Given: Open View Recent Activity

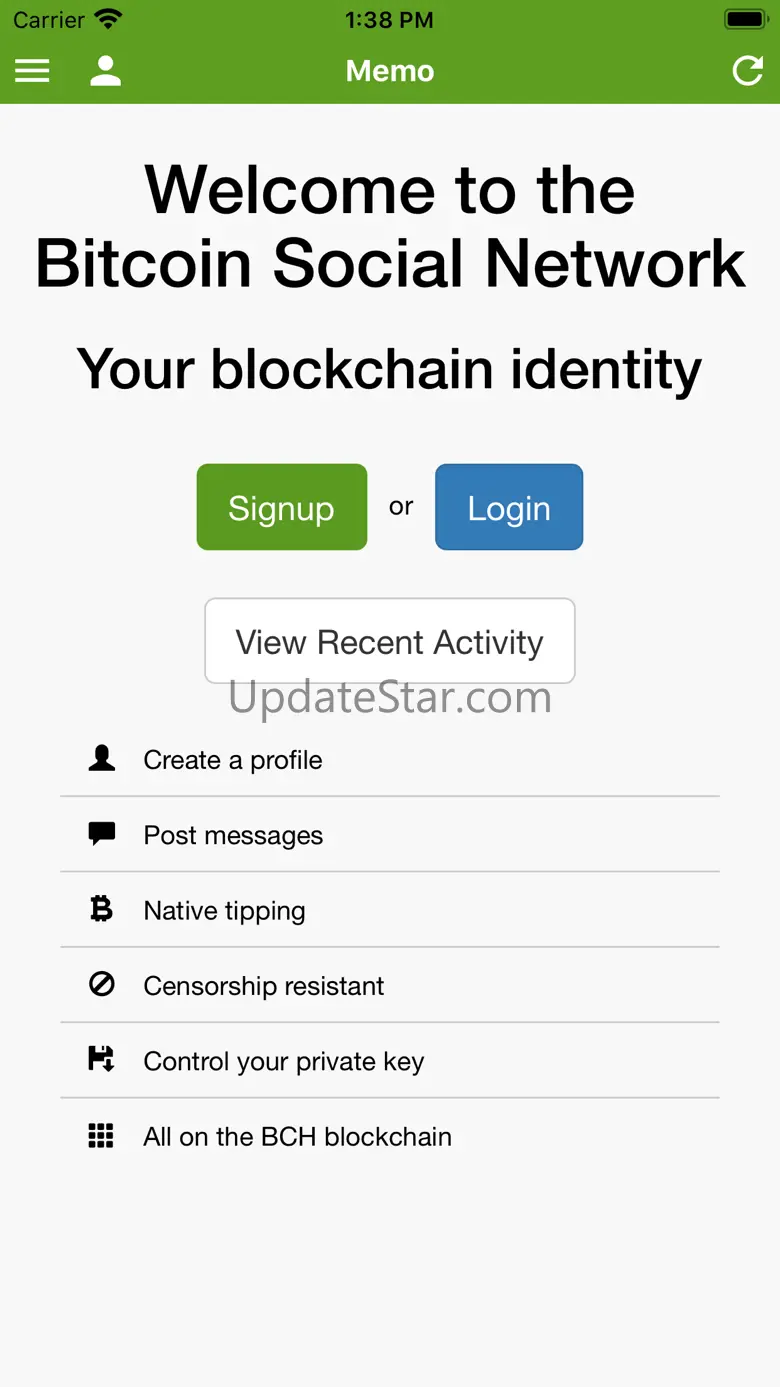Looking at the screenshot, I should [390, 641].
